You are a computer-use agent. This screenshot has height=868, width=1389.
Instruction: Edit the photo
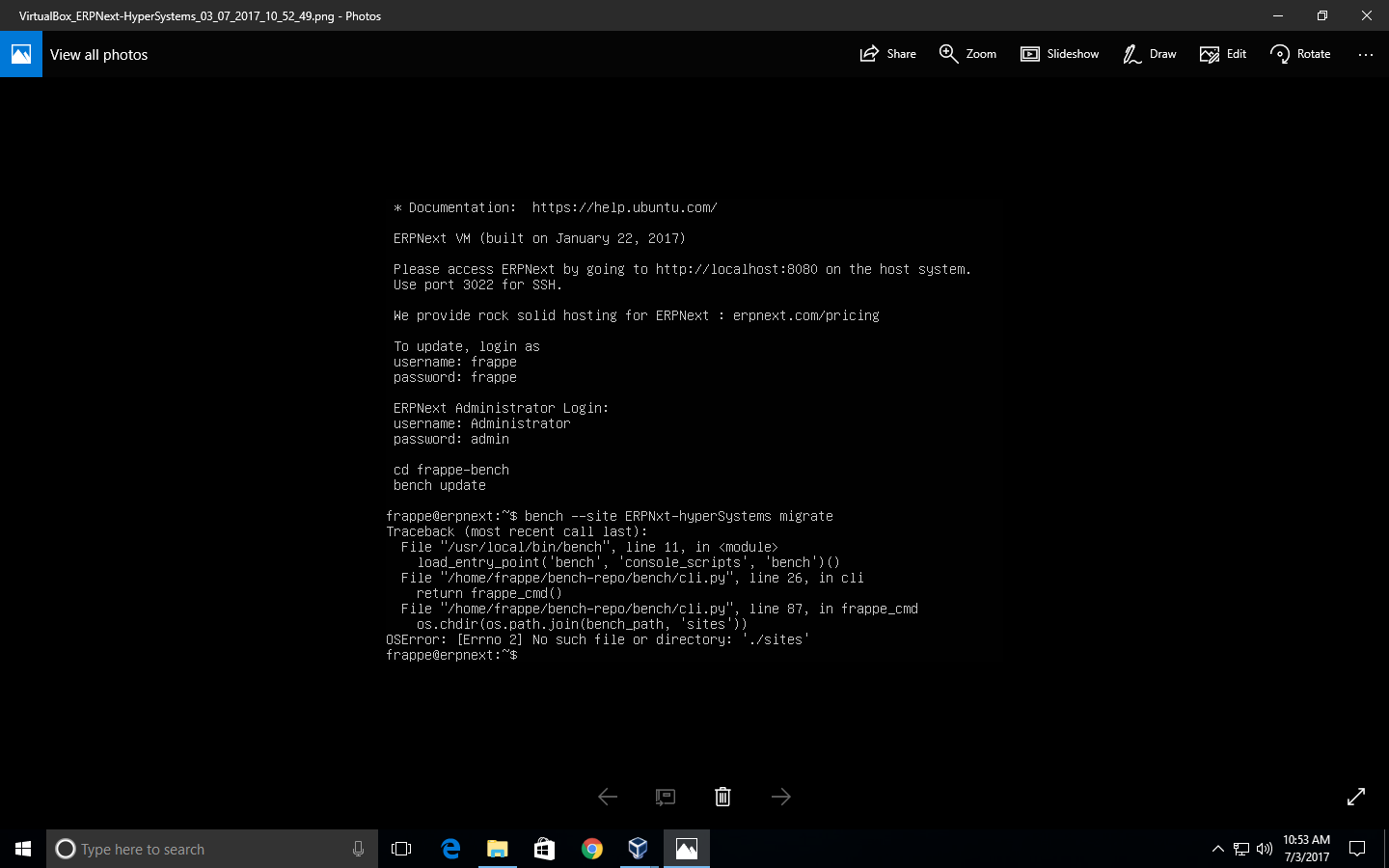pos(1223,54)
